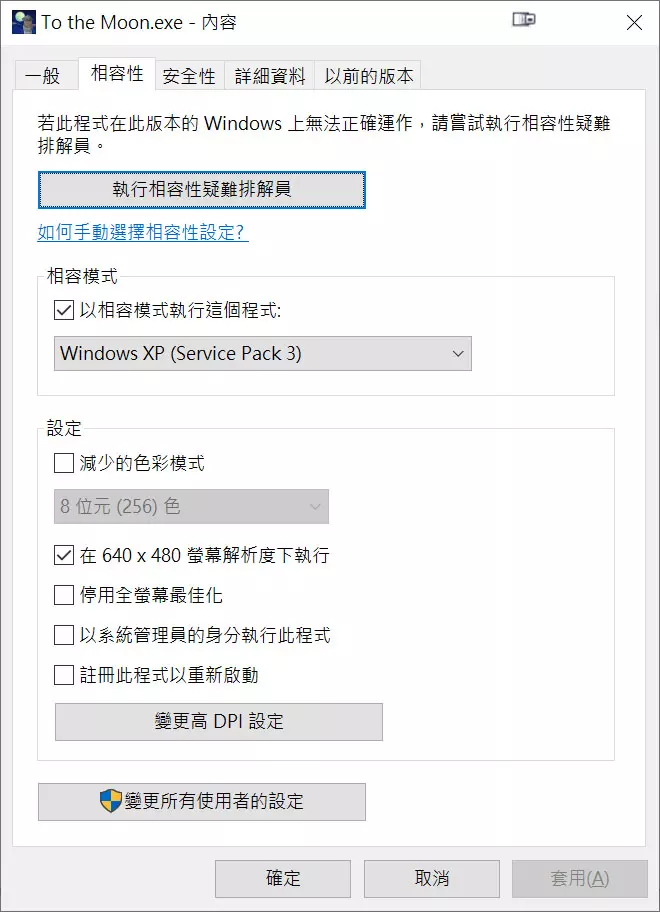660x912 pixels.
Task: Open the 詳細資料 tab
Action: click(x=268, y=75)
